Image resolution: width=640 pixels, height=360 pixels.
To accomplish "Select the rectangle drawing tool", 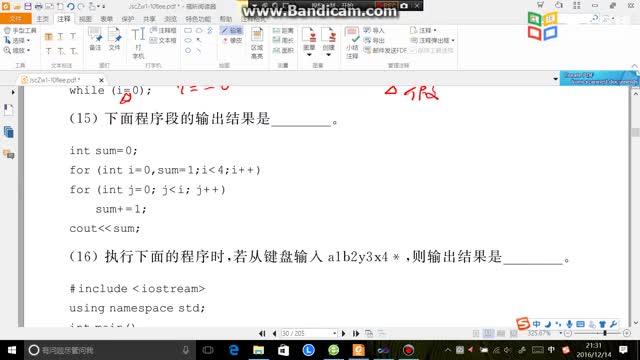I will pos(188,31).
